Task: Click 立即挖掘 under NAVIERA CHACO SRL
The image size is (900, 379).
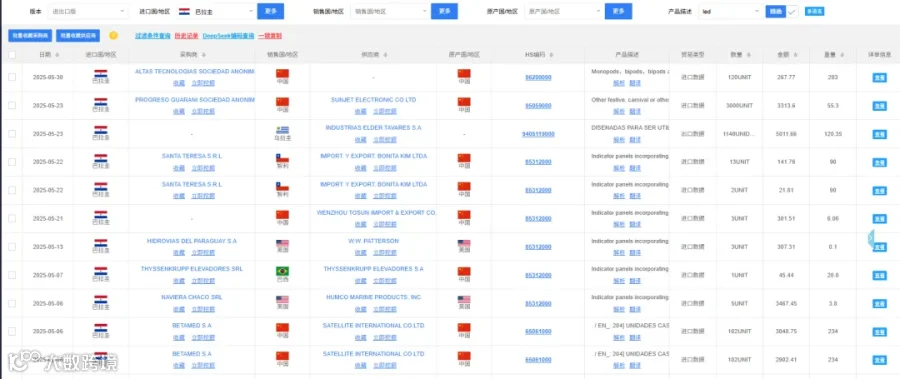Action: click(203, 309)
